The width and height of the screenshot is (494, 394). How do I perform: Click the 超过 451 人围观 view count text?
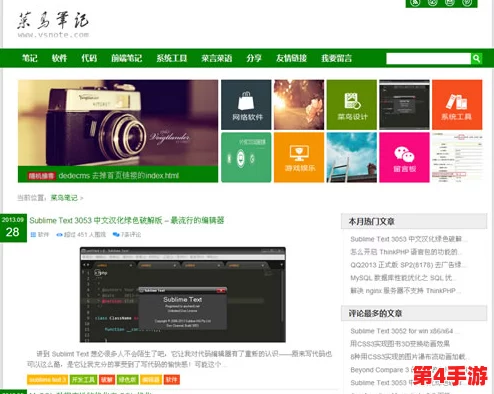[x=85, y=235]
